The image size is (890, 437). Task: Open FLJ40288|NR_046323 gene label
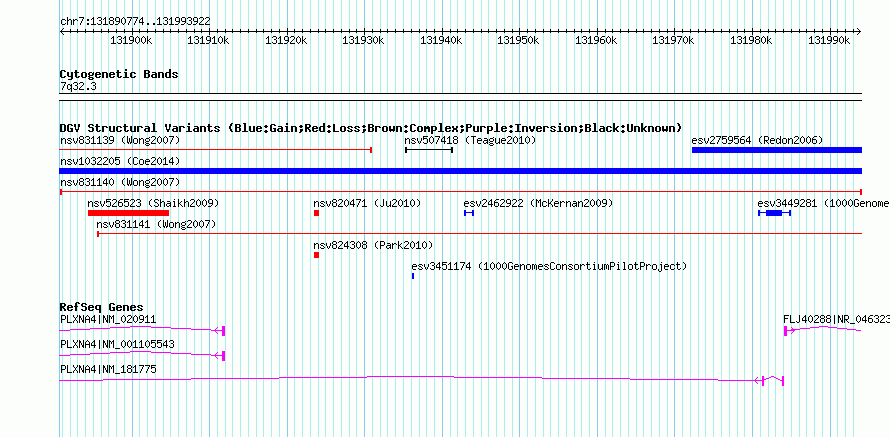pyautogui.click(x=837, y=320)
